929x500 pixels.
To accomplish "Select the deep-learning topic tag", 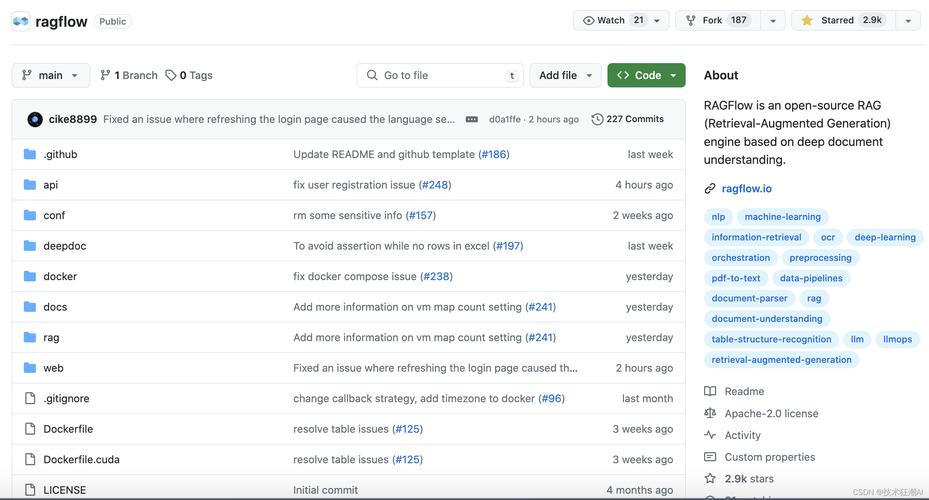I will coord(885,237).
